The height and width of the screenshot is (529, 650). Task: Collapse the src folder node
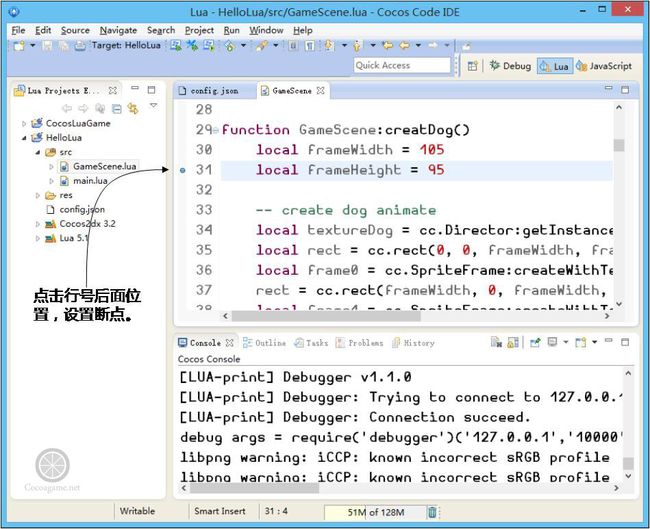[37, 152]
